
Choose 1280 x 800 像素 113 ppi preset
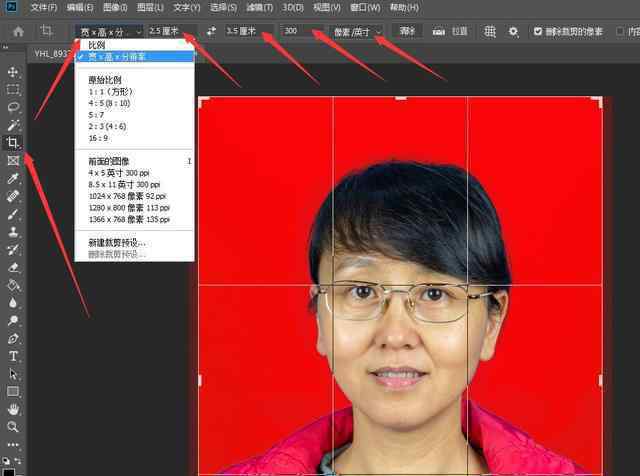click(134, 208)
